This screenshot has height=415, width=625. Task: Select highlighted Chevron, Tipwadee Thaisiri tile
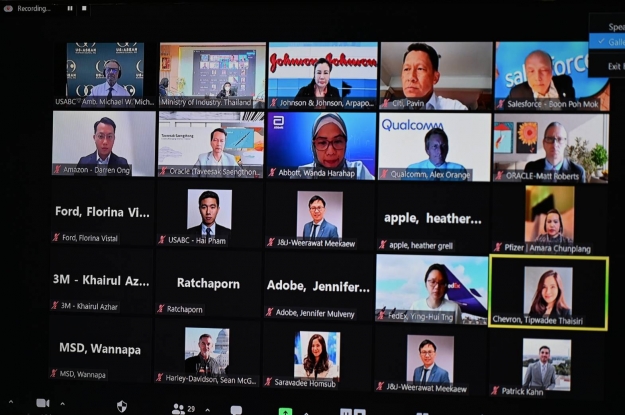[548, 293]
